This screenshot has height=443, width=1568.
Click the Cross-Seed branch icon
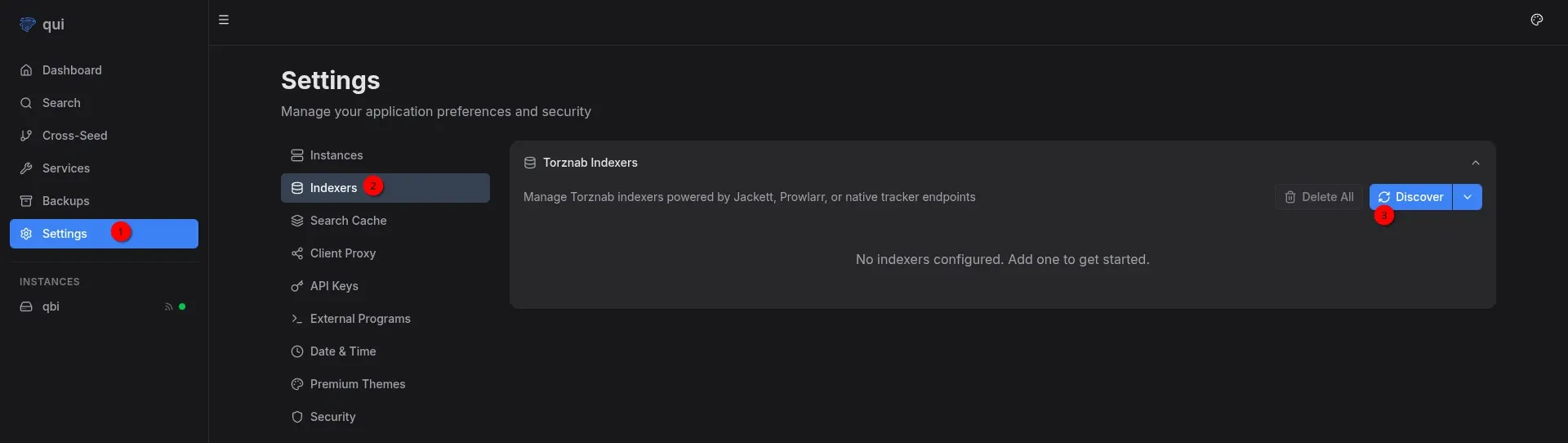tap(26, 136)
